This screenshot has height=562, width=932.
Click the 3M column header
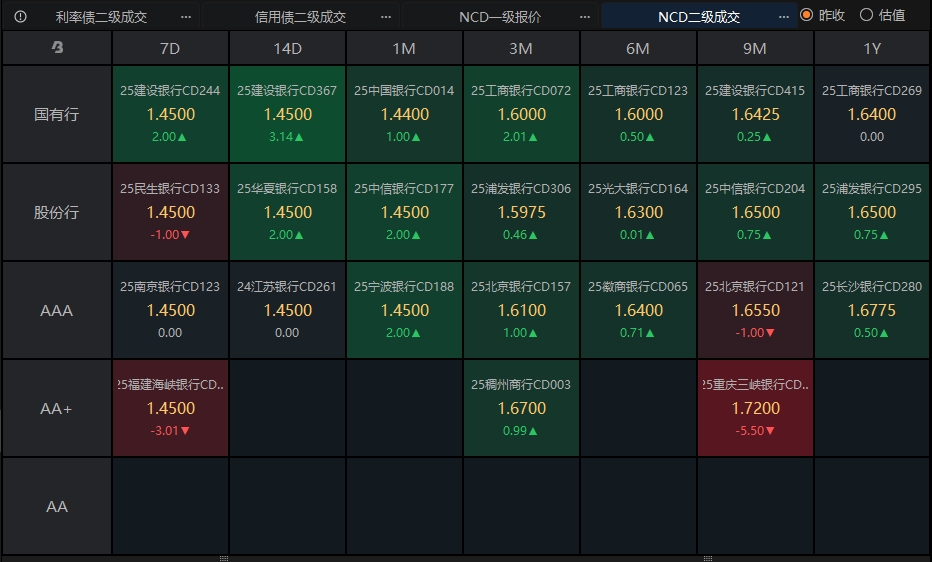[x=521, y=48]
